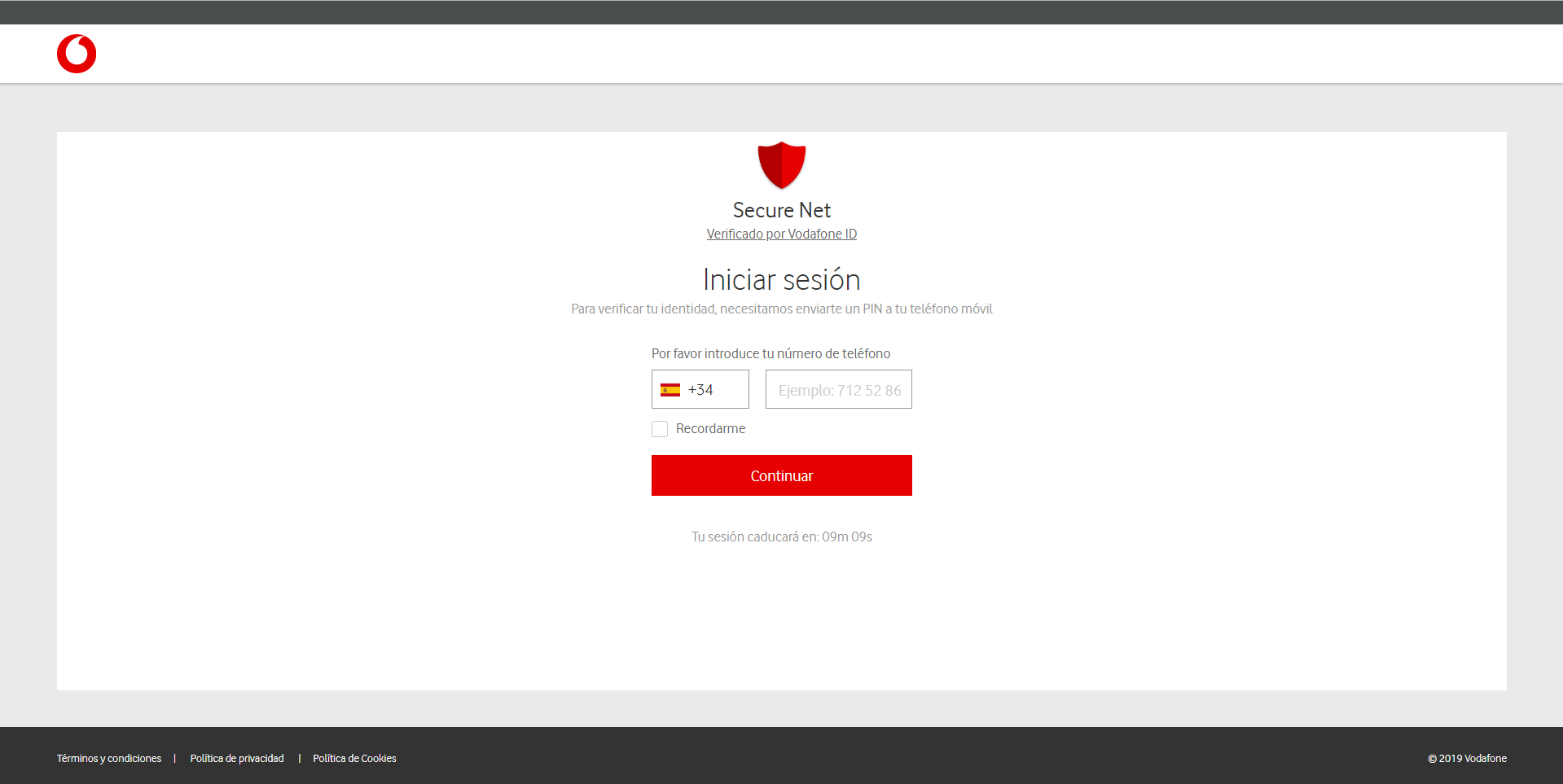The image size is (1563, 784).
Task: Click the © 2019 Vodafone copyright text
Action: click(x=1467, y=759)
